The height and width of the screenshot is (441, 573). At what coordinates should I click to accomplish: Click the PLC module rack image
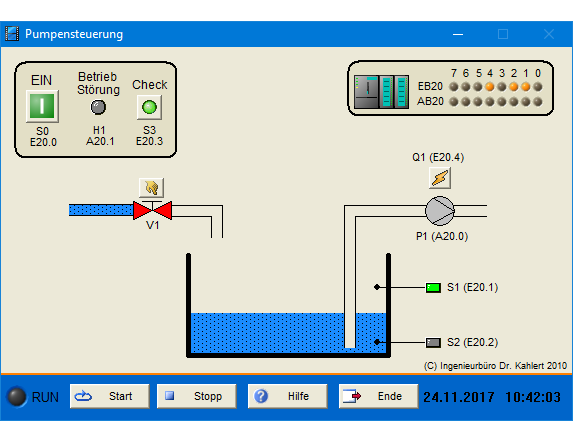coord(382,92)
